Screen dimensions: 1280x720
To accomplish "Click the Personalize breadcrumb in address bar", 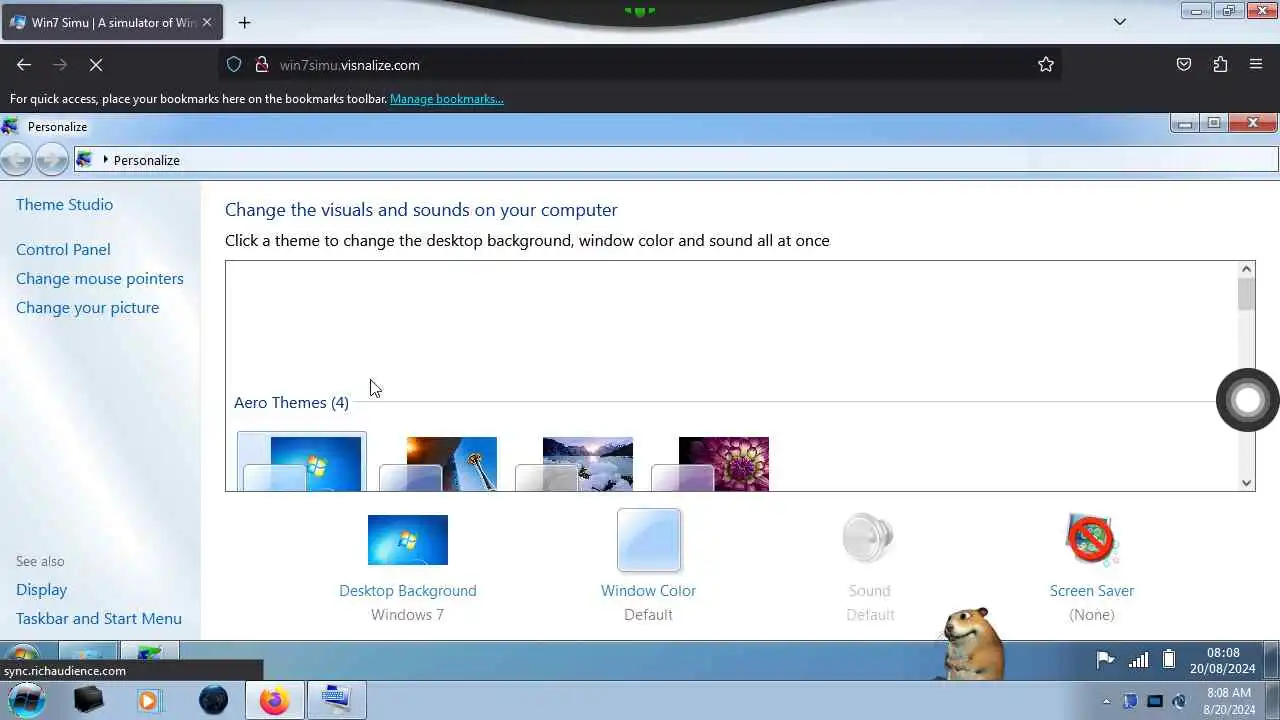I will [x=147, y=160].
